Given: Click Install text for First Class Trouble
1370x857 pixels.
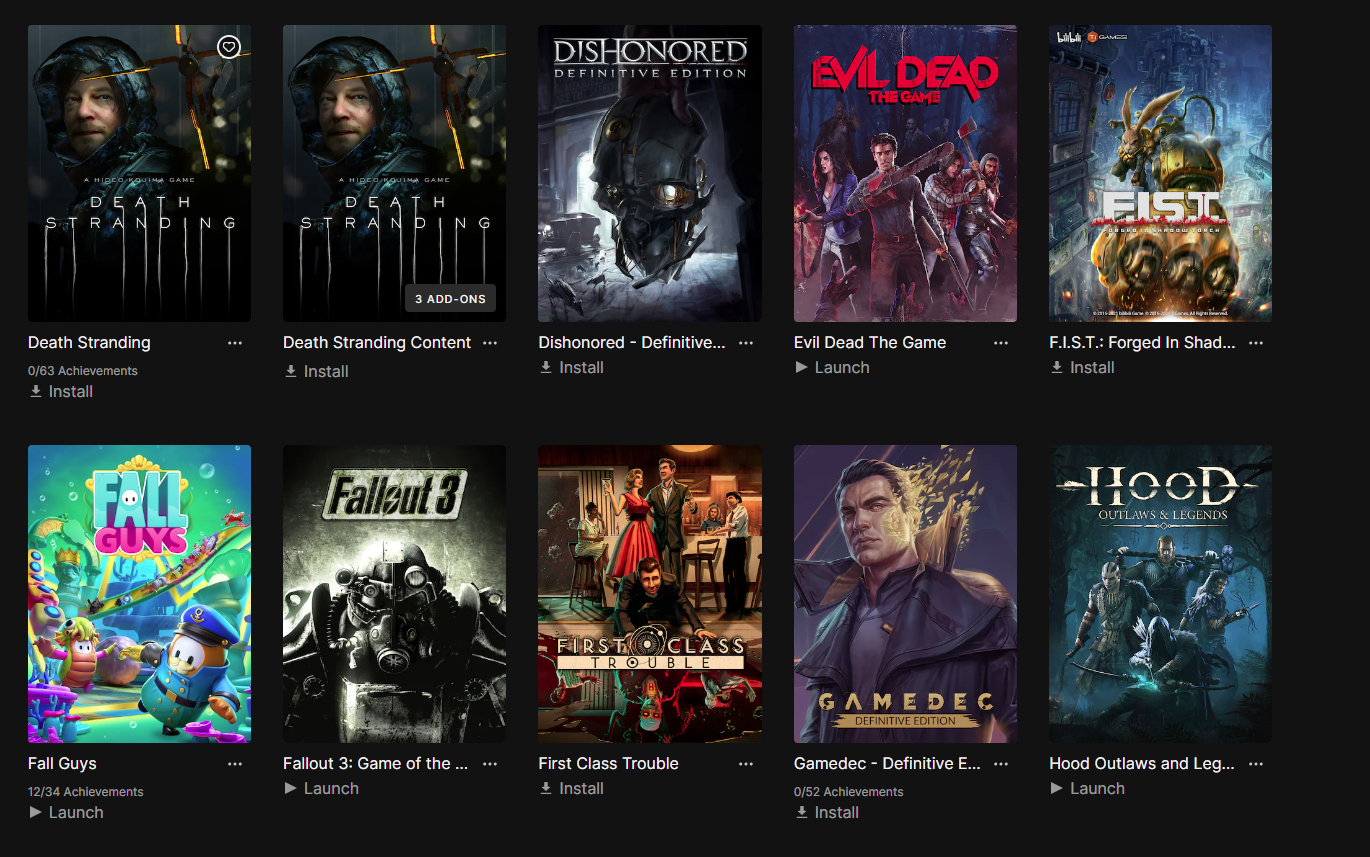Looking at the screenshot, I should [581, 789].
